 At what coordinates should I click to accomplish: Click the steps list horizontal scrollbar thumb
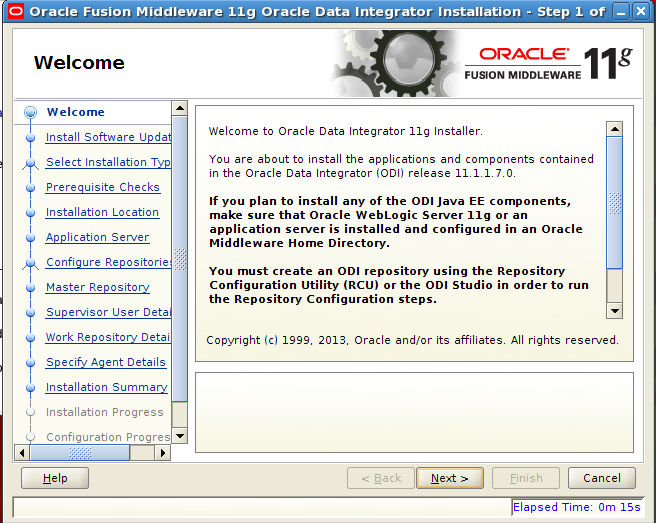click(79, 453)
